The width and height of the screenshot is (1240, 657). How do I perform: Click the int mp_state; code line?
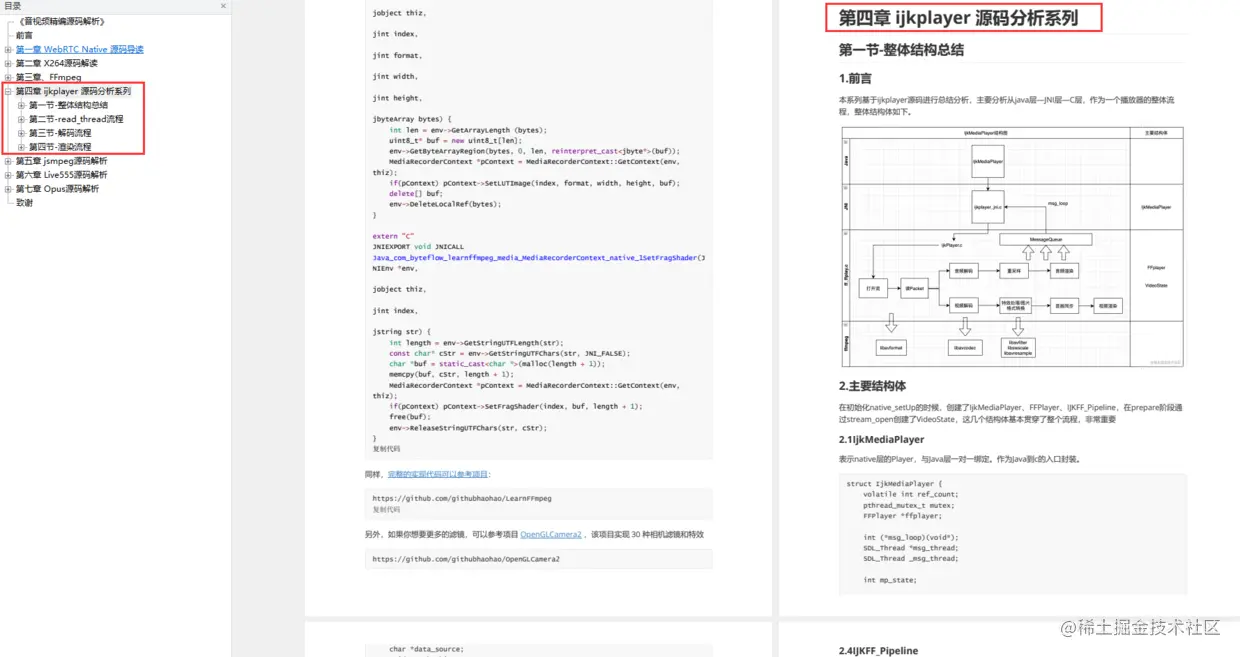[890, 579]
